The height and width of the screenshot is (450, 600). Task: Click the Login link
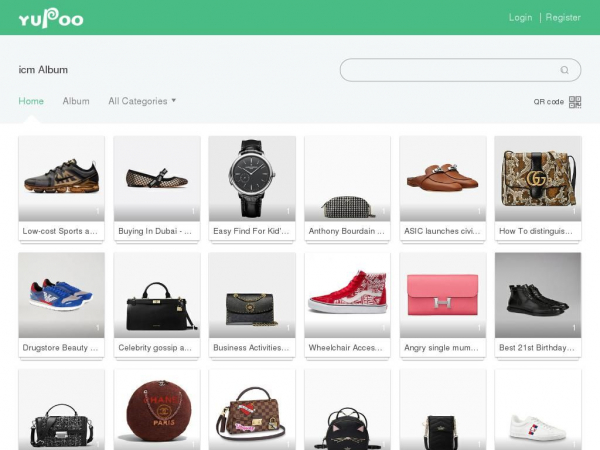click(x=520, y=18)
